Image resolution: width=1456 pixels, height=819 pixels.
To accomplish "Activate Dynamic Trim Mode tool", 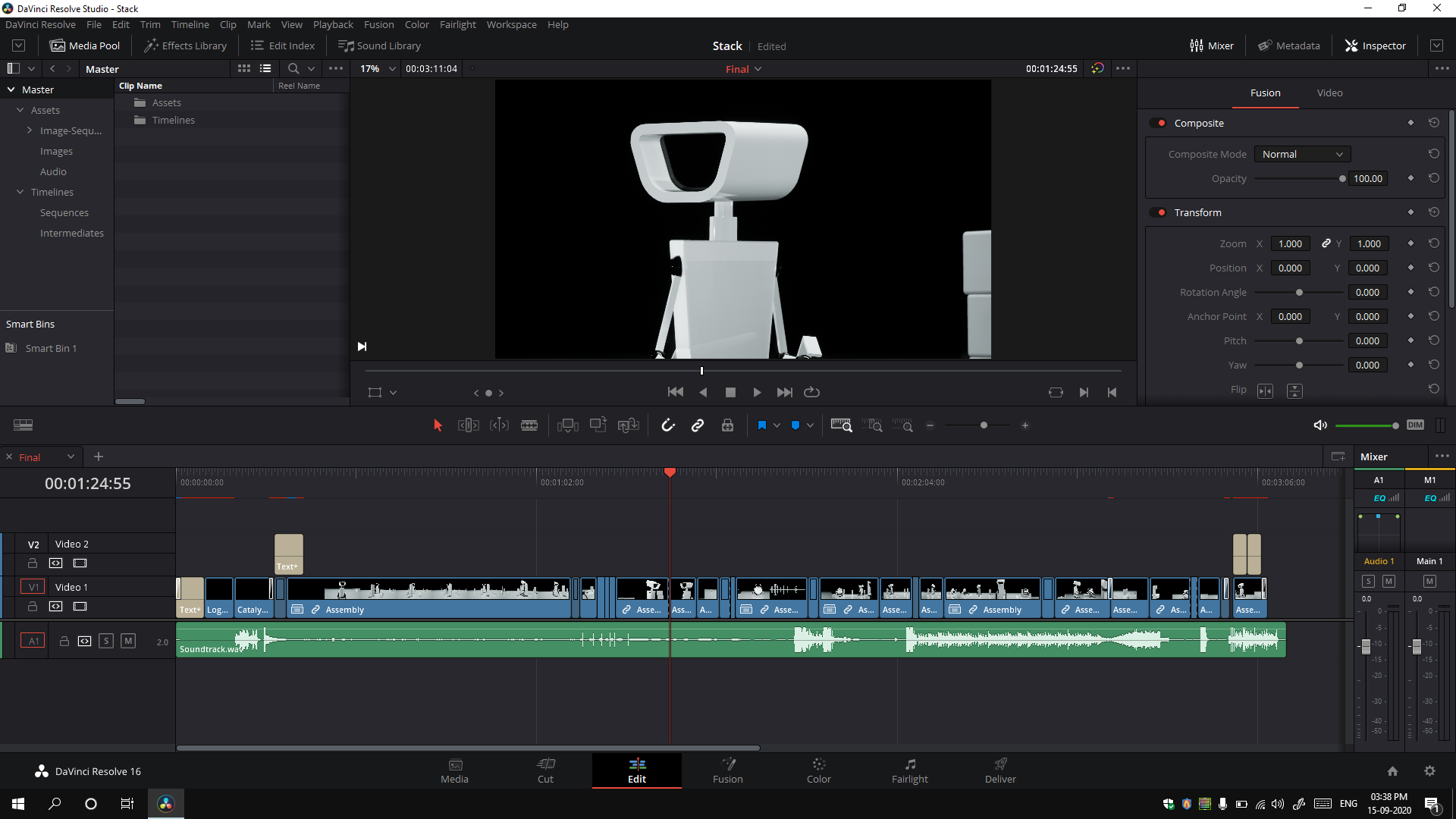I will 499,425.
